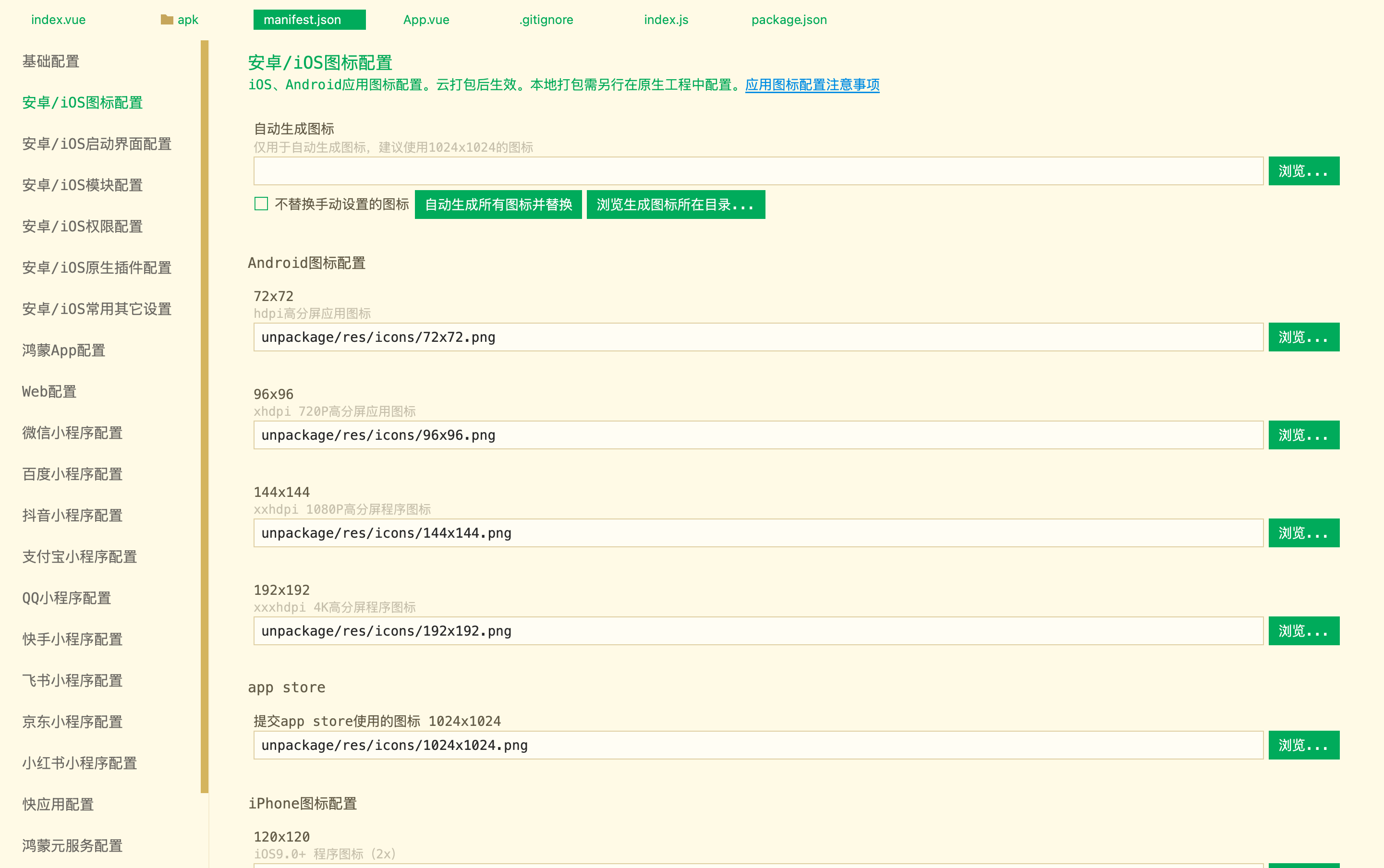Image resolution: width=1384 pixels, height=868 pixels.
Task: Select 微信小程序配置
Action: pos(73,433)
